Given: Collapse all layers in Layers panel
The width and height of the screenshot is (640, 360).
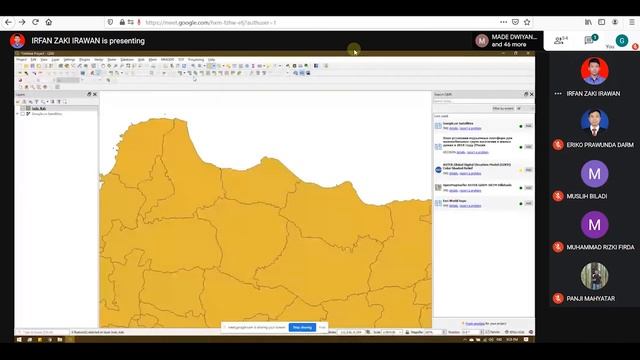Looking at the screenshot, I should click(x=59, y=102).
